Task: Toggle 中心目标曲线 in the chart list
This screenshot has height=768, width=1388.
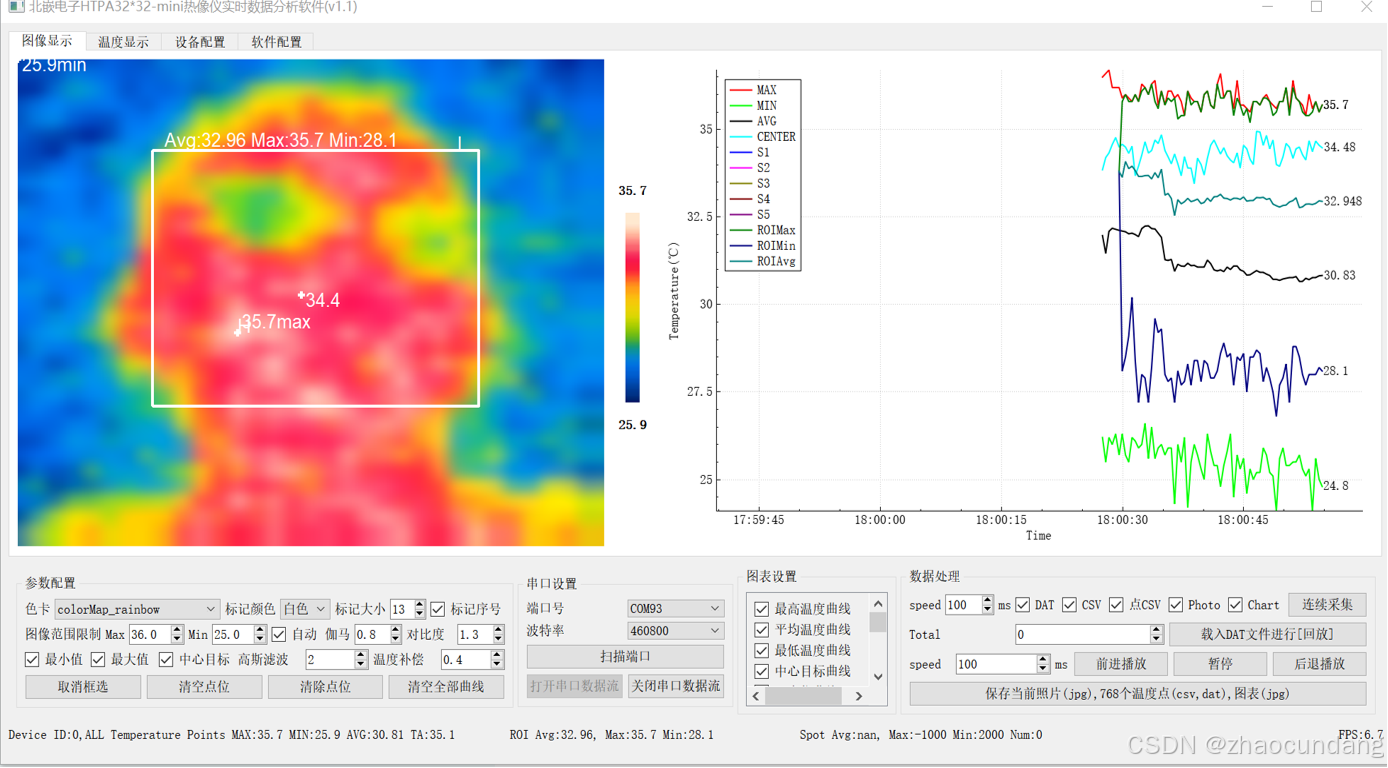Action: [x=761, y=672]
